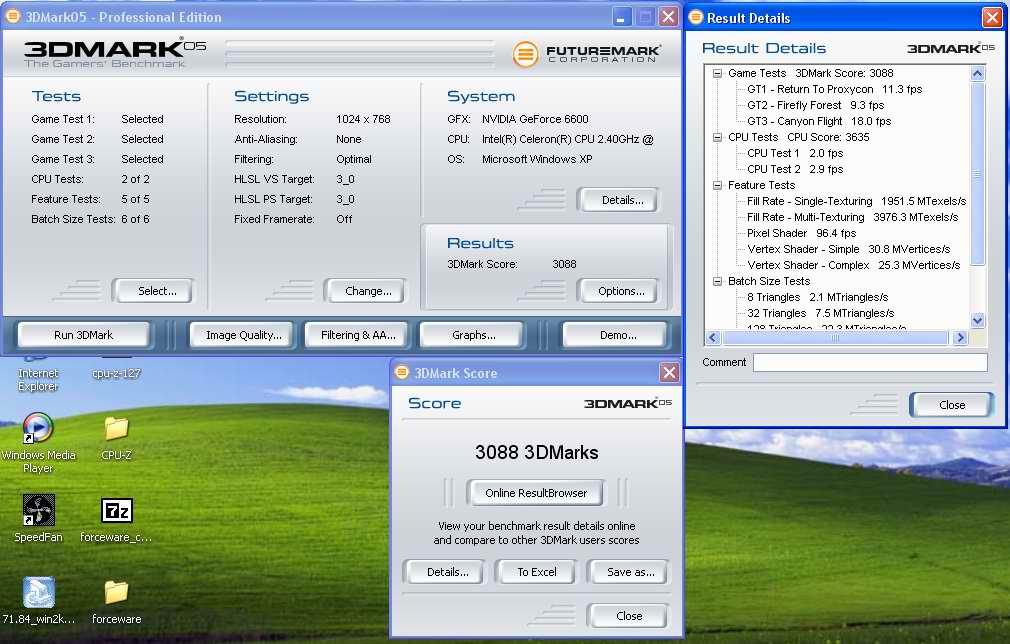Viewport: 1010px width, 644px height.
Task: Select GT3 - Canyon Flight row
Action: pyautogui.click(x=819, y=121)
